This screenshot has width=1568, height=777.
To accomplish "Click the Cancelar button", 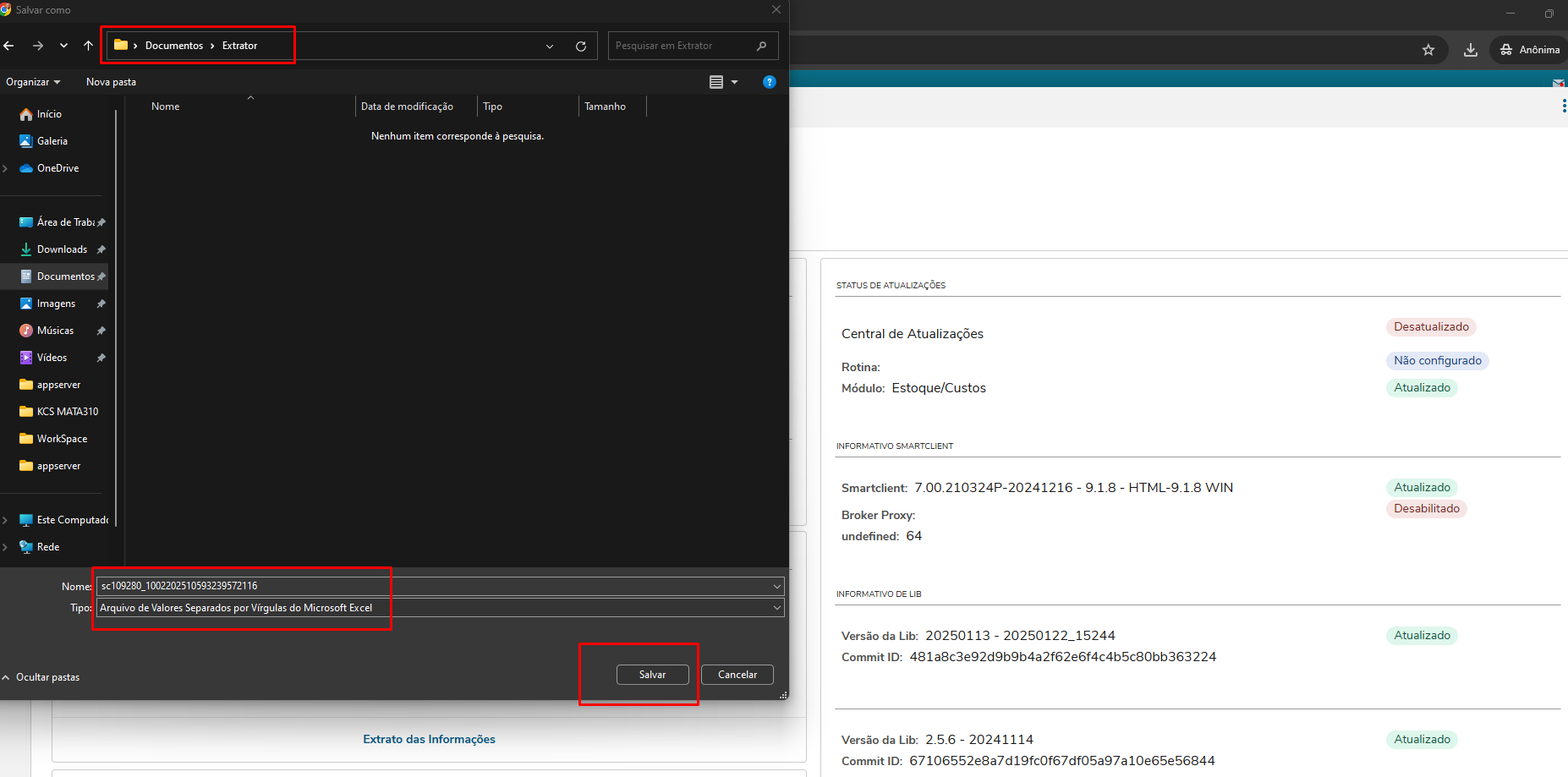I will (x=737, y=675).
